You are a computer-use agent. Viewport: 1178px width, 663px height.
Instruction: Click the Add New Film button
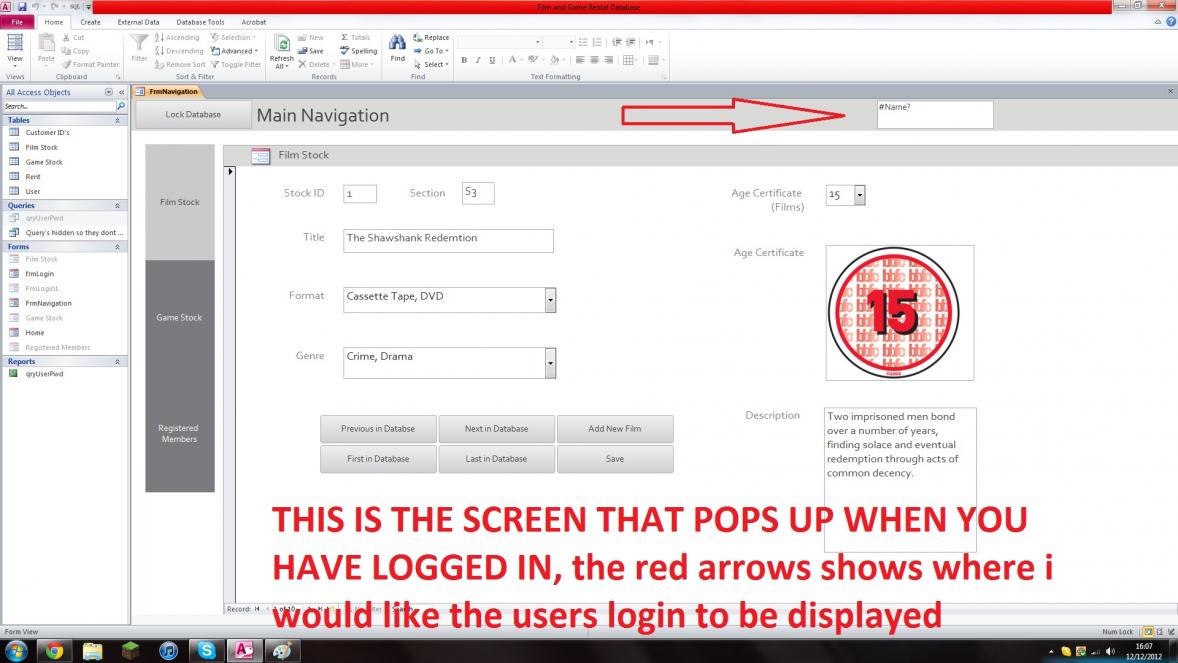point(614,429)
